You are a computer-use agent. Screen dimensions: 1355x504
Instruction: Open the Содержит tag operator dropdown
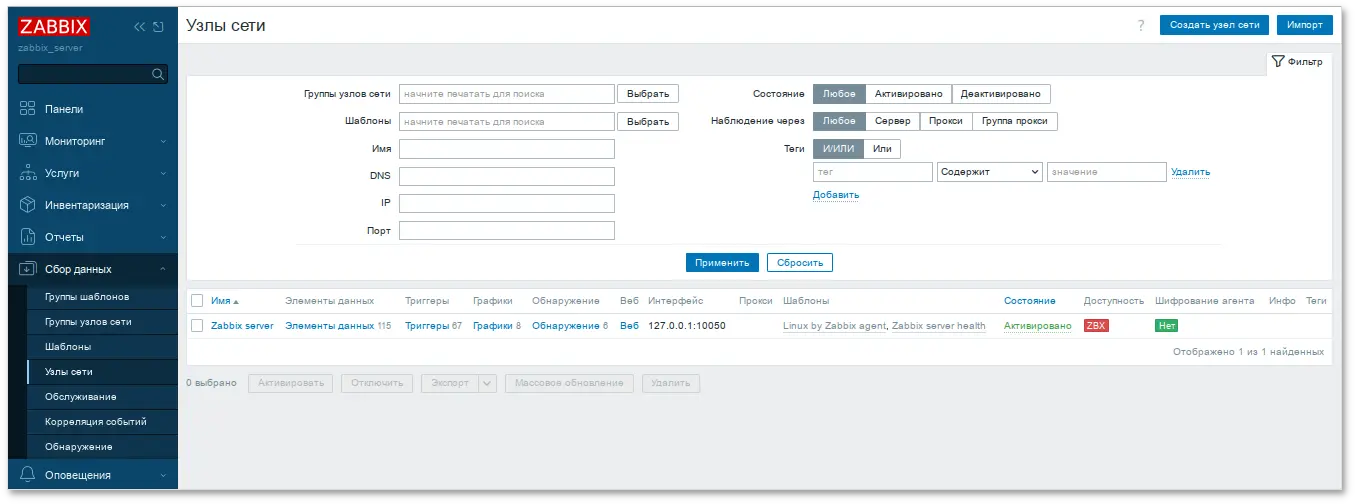[990, 172]
